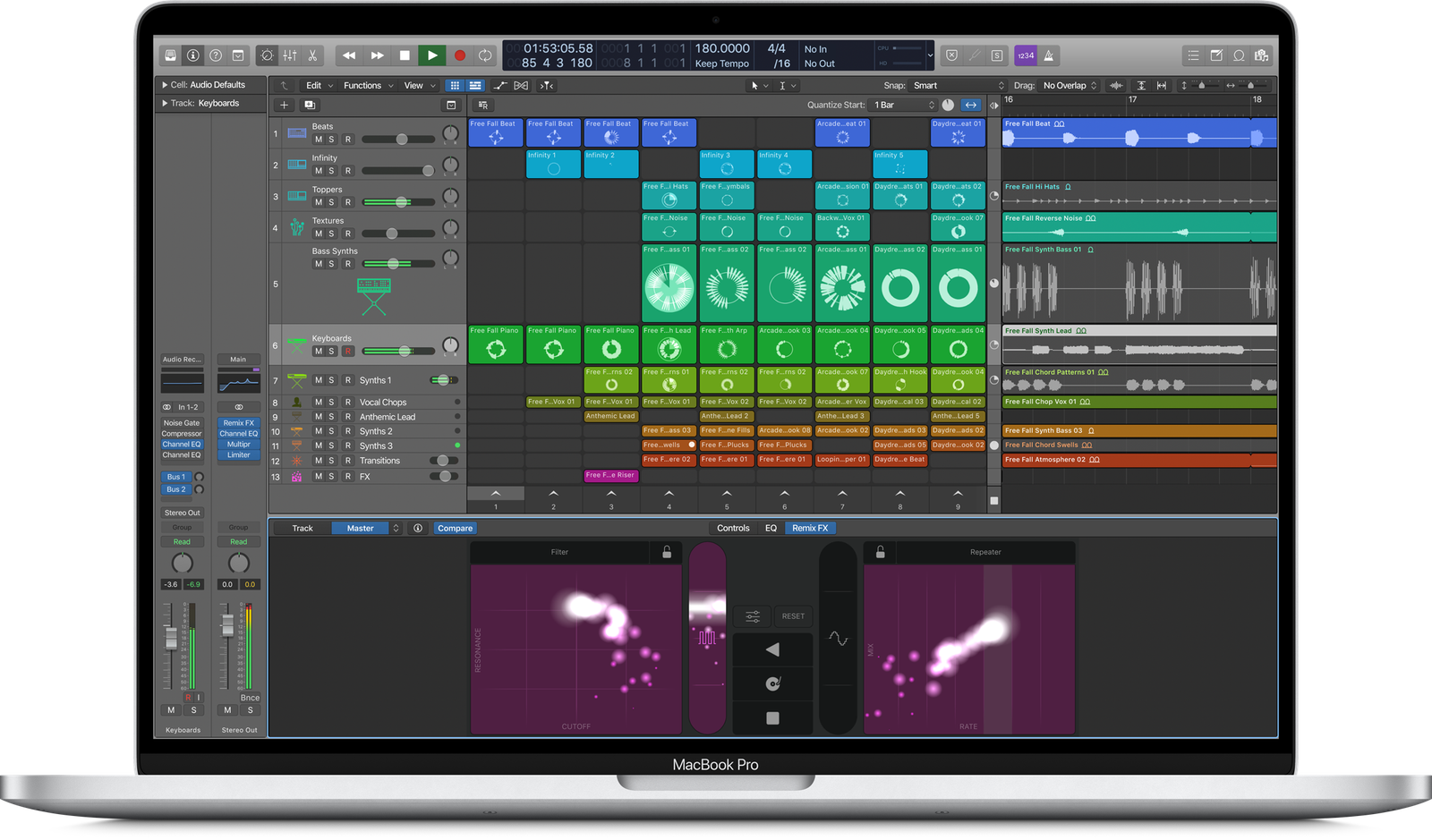1432x840 pixels.
Task: Toggle the Solo S button in control bar
Action: coord(997,55)
